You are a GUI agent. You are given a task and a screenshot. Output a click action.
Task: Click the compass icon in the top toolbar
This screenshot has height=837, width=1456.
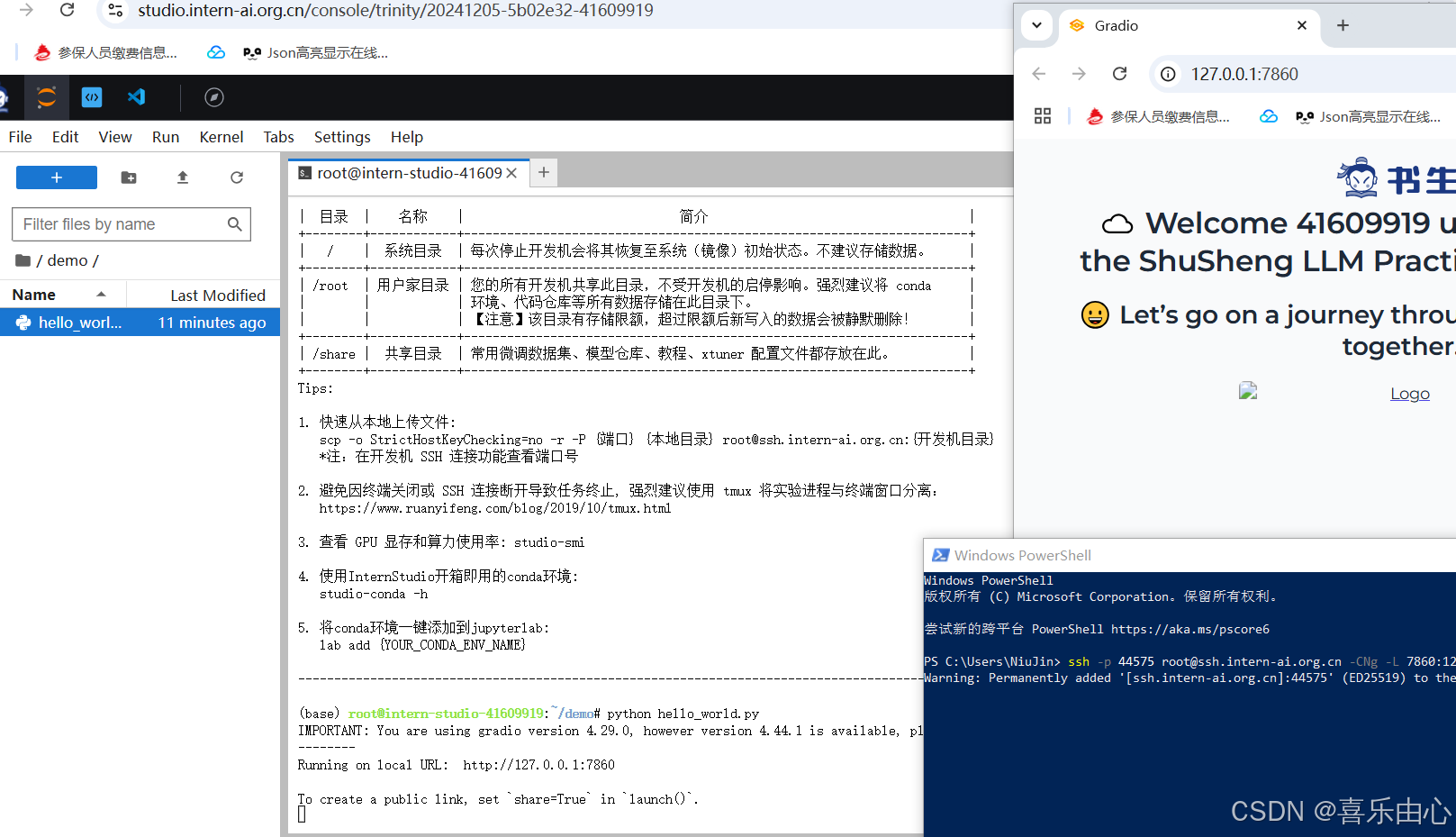pos(213,96)
